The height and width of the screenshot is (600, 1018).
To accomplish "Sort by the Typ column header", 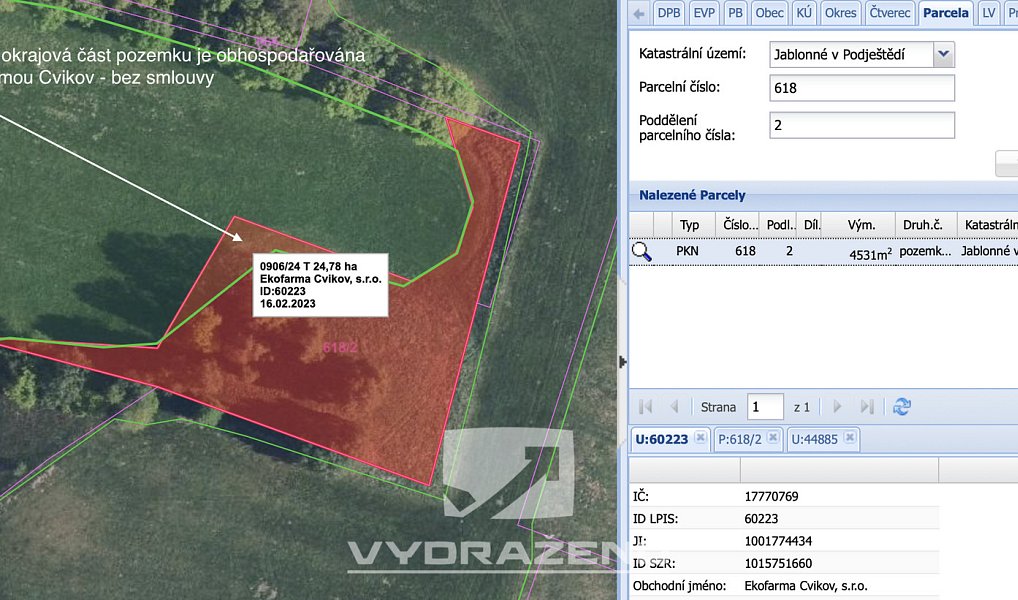I will click(689, 225).
